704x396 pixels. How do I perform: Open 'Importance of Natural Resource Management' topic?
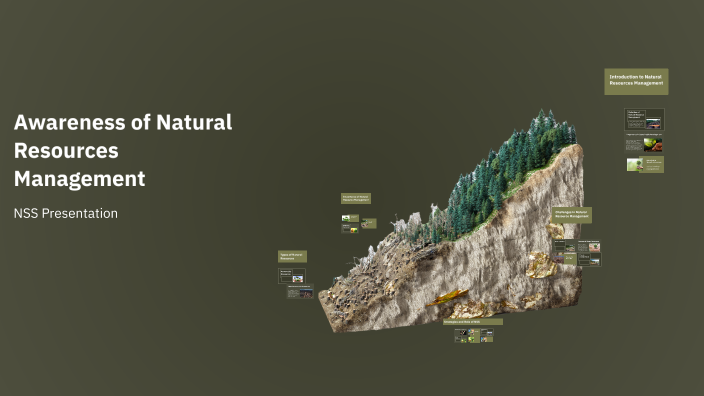[x=356, y=198]
